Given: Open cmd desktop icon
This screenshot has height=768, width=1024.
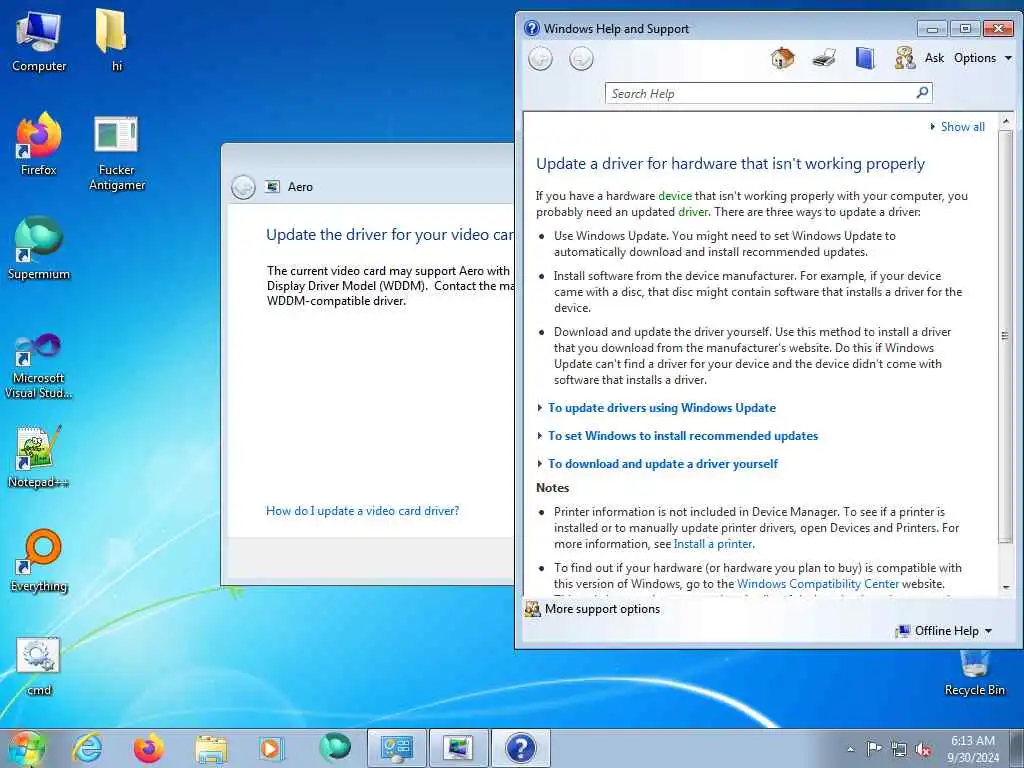Looking at the screenshot, I should pos(39,666).
